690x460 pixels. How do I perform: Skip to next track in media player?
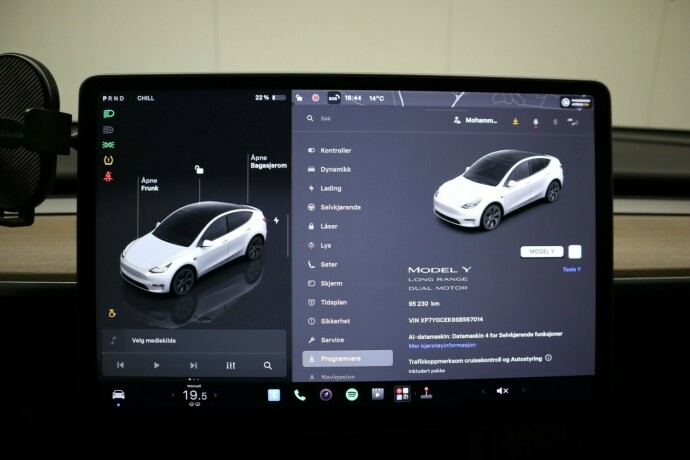(193, 365)
